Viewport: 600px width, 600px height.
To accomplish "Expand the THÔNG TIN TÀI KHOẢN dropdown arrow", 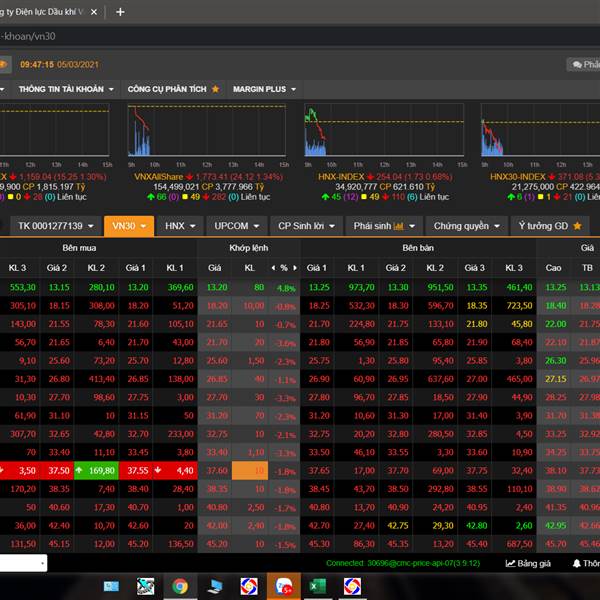I will [x=111, y=90].
